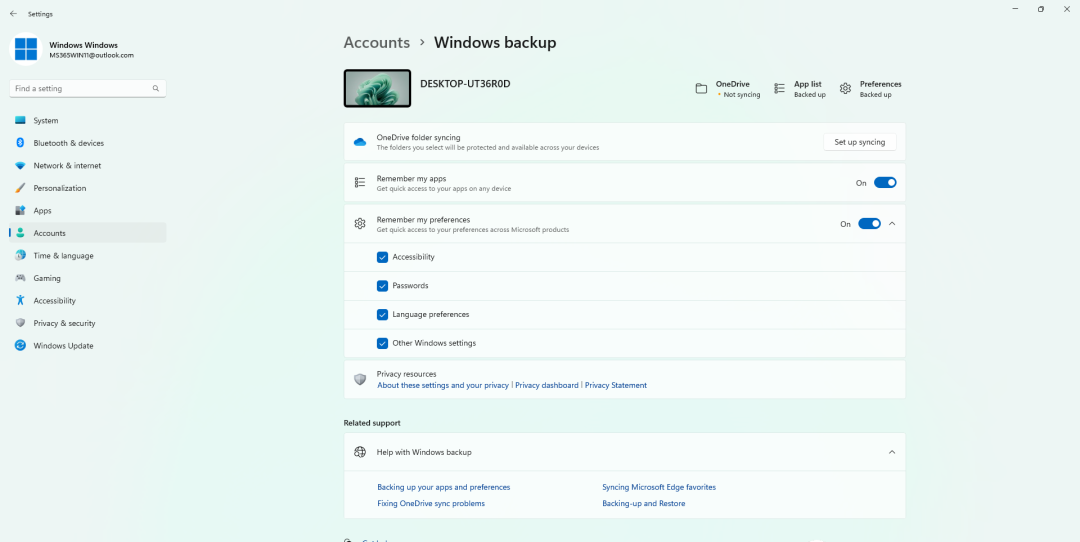The image size is (1080, 542).
Task: Click the System monitor icon in sidebar
Action: coord(20,121)
